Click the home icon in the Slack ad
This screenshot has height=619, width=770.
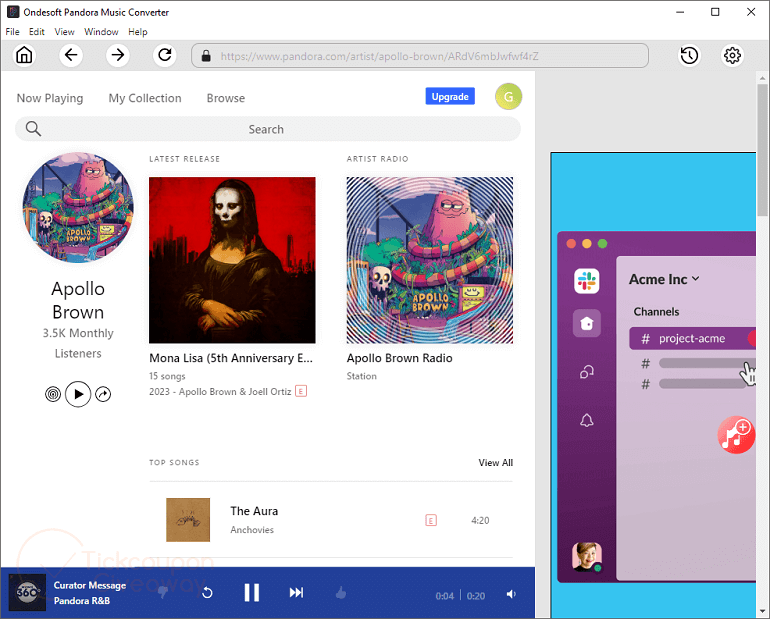tap(587, 323)
